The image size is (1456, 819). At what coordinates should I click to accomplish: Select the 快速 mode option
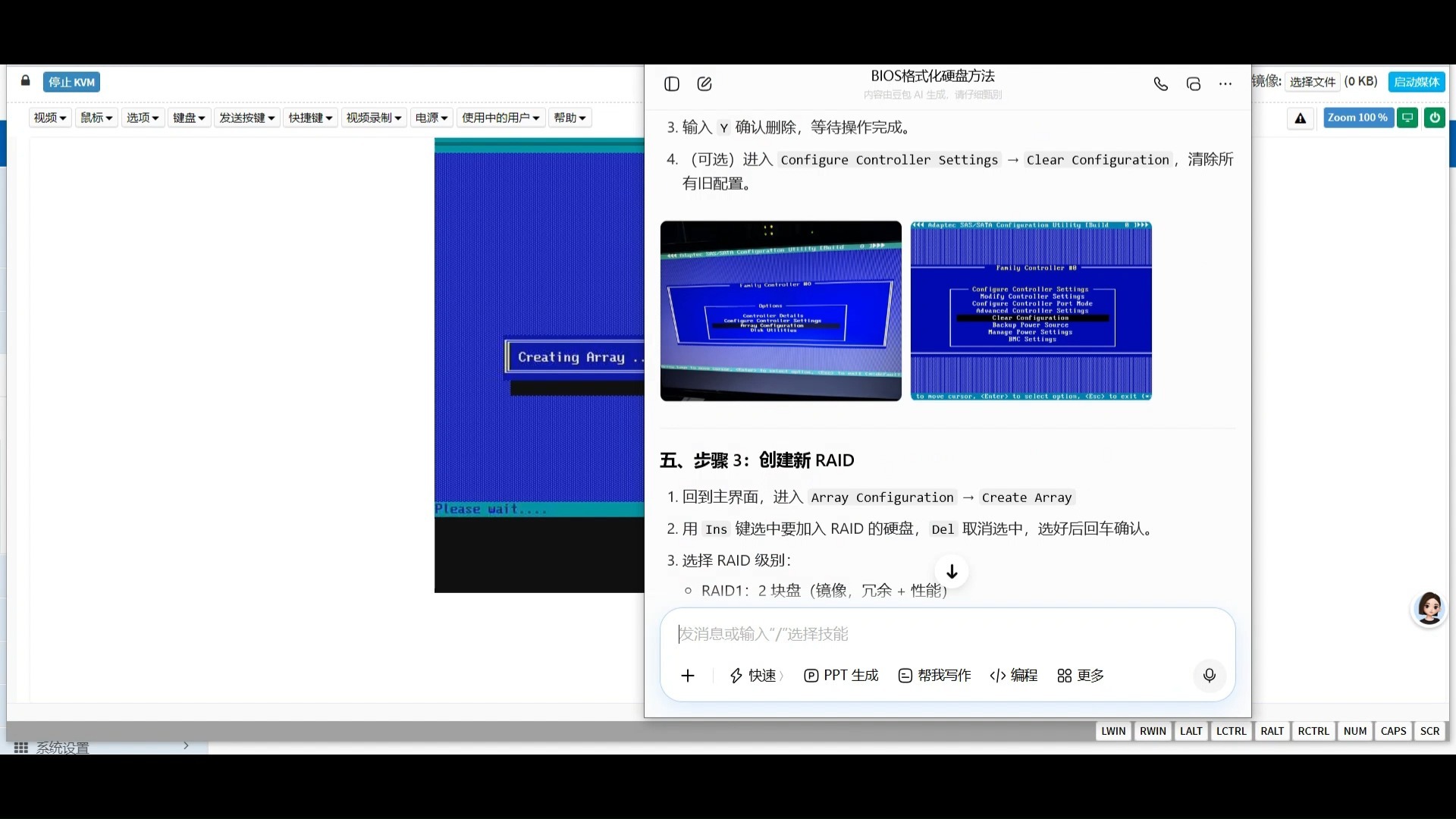pos(756,676)
